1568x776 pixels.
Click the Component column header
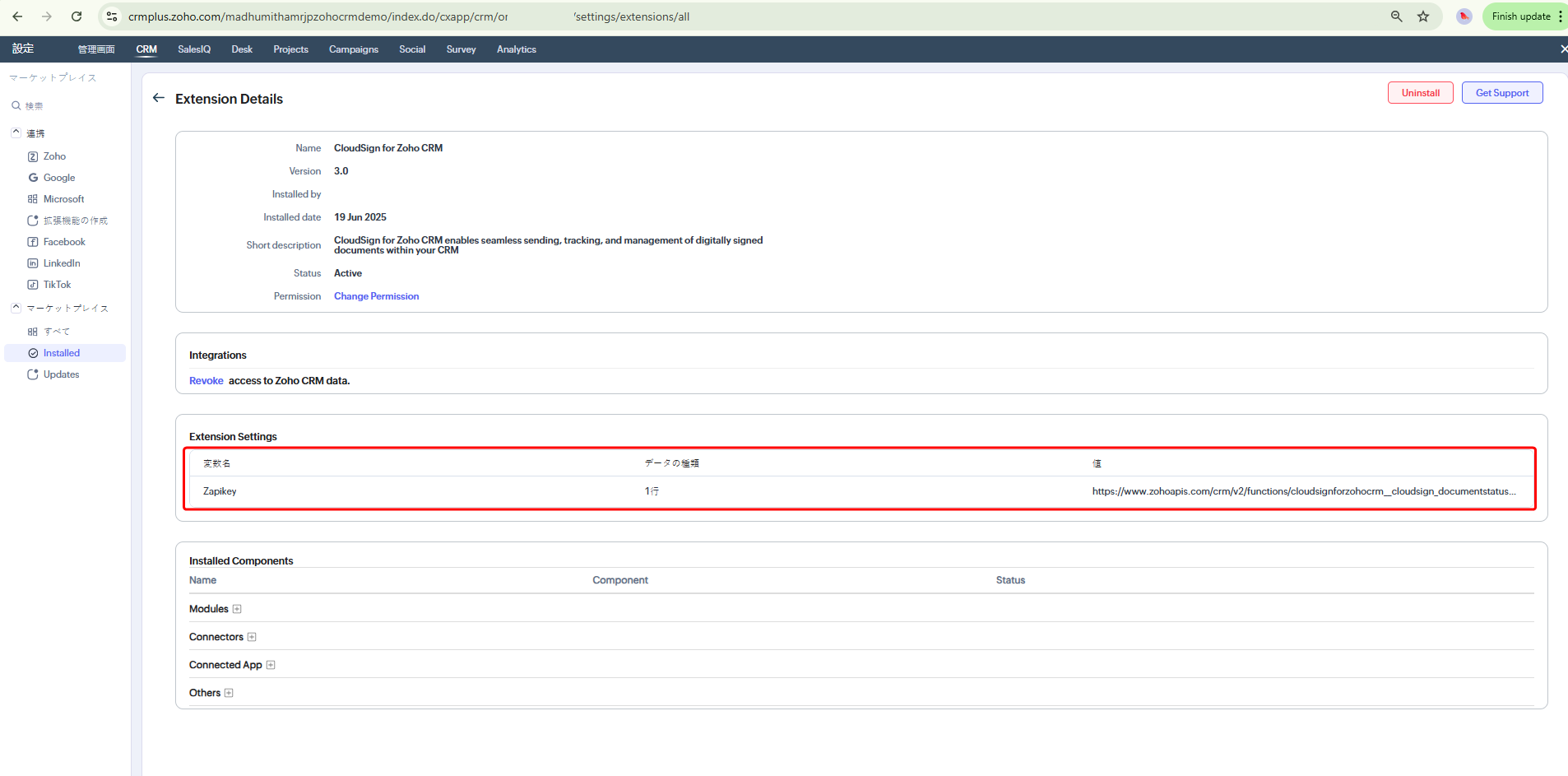pos(620,580)
